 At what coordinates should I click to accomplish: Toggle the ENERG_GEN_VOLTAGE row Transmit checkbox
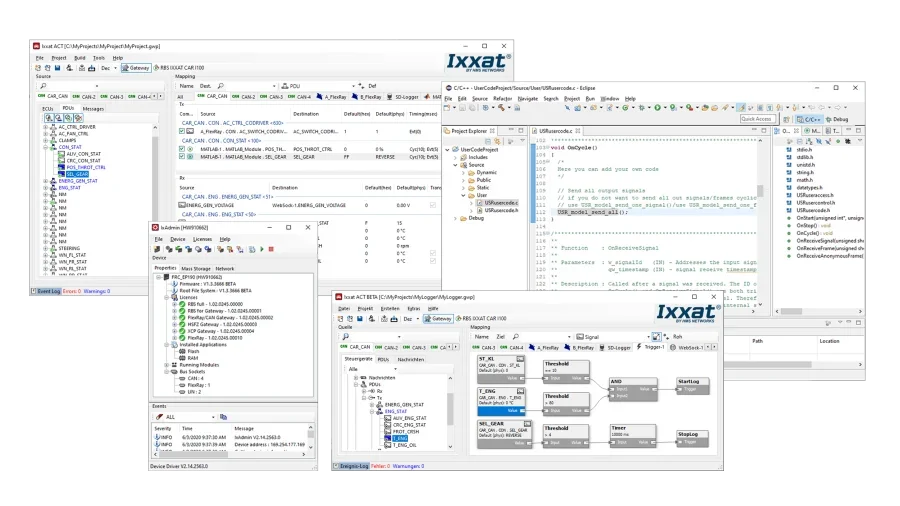433,205
